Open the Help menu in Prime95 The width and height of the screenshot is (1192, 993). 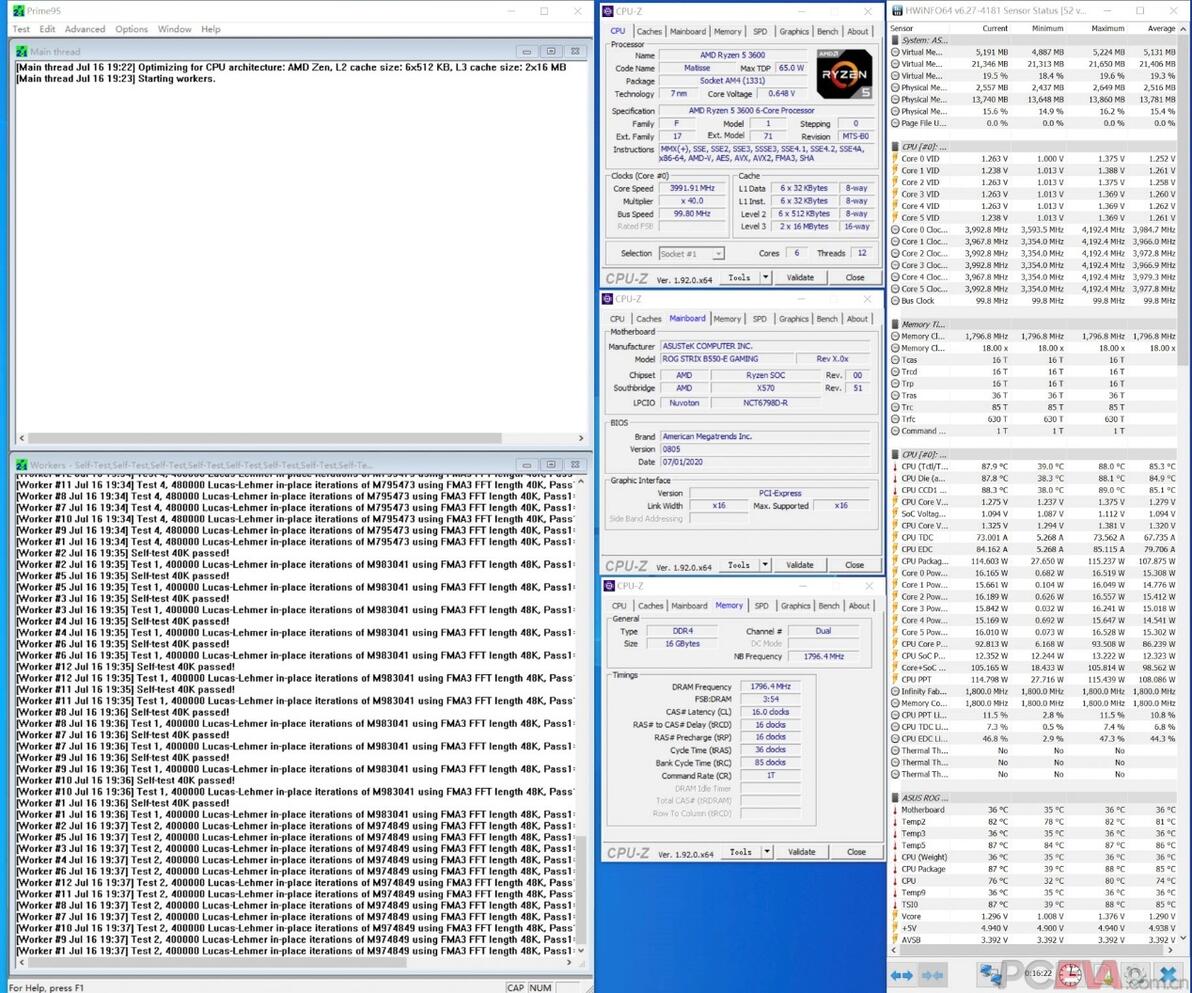(211, 29)
